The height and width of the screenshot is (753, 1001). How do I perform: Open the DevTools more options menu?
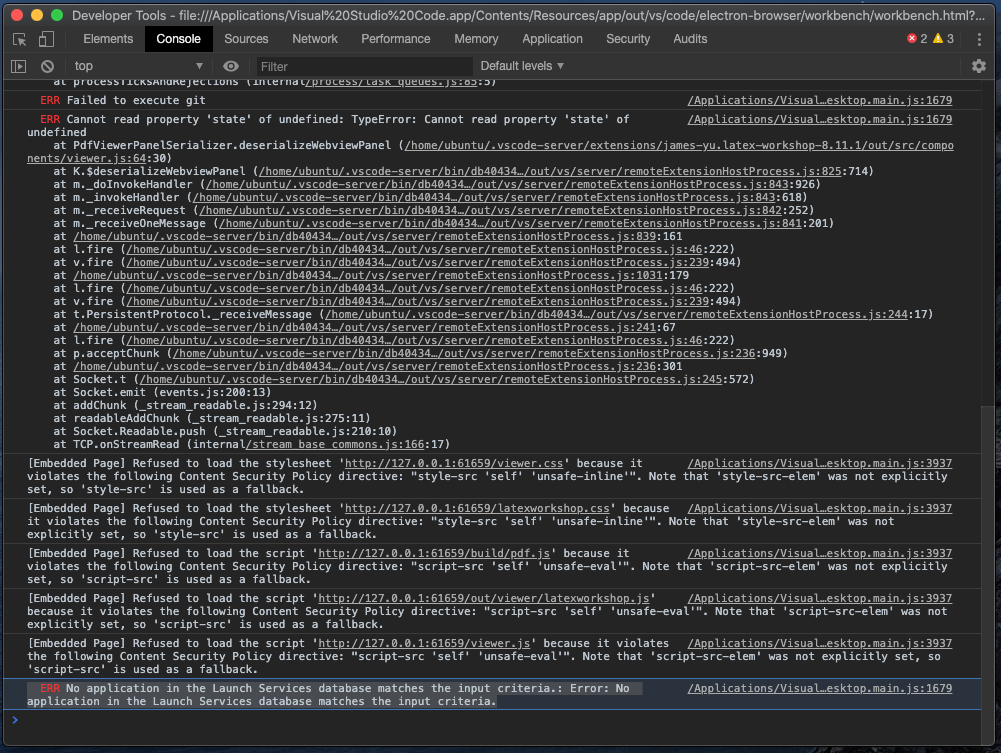pos(979,40)
